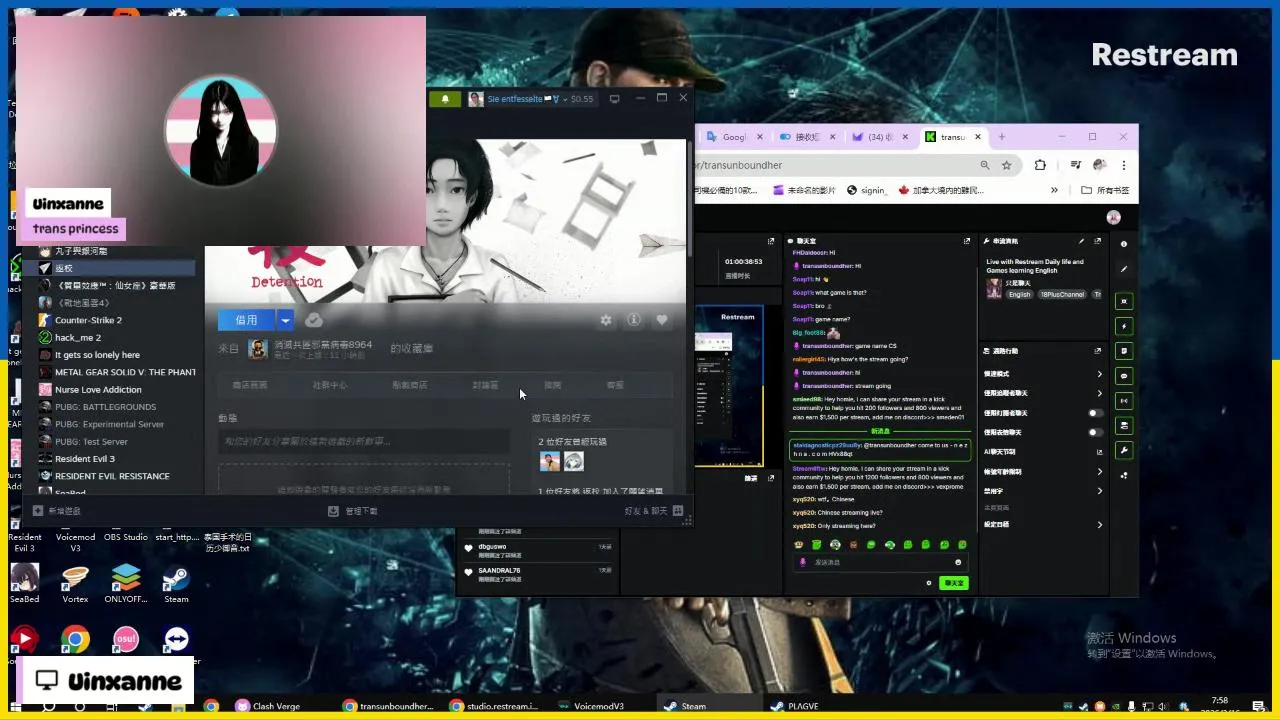Open the Chrome extensions puzzle icon
This screenshot has width=1280, height=720.
coord(1040,165)
